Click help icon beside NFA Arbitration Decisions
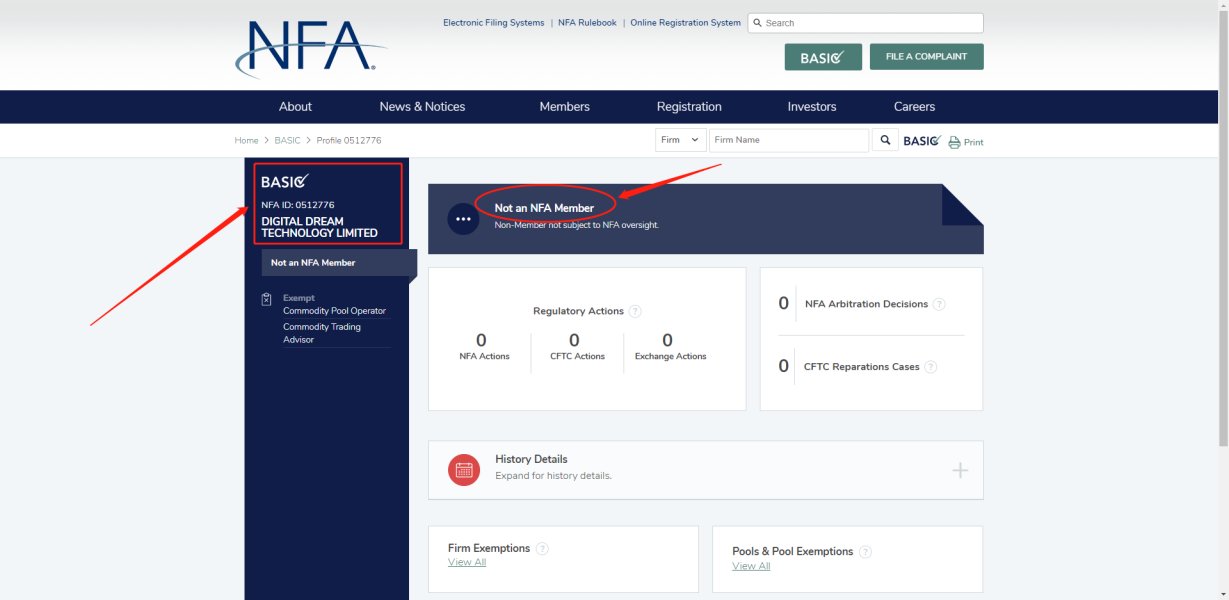Screen dimensions: 1229x600 pos(939,304)
